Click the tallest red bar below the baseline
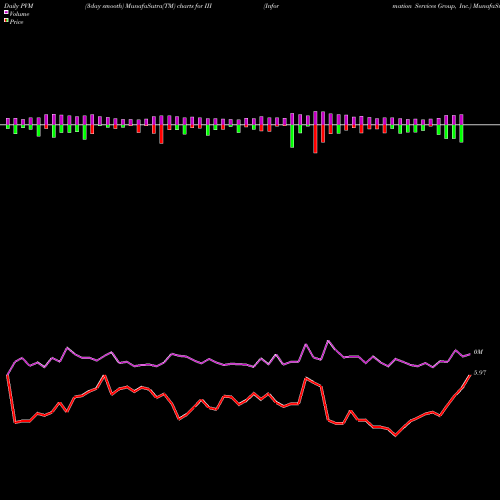 (315, 139)
